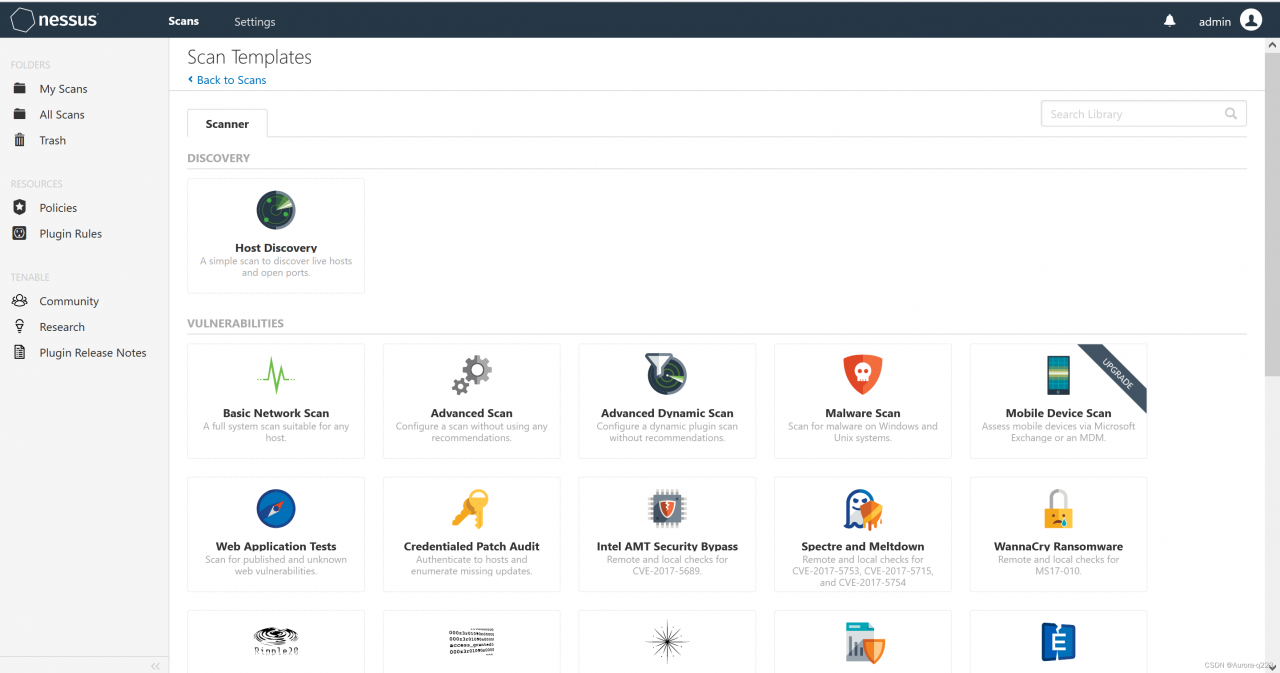Open Community via its people icon

click(19, 300)
